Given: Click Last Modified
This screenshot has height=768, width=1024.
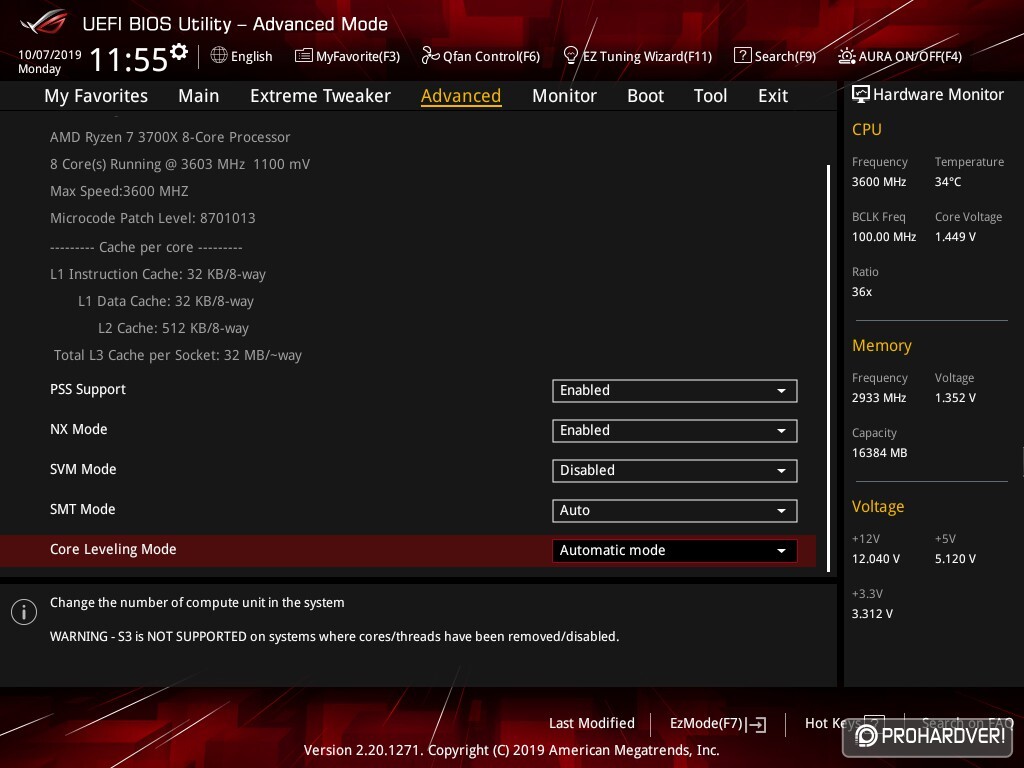Looking at the screenshot, I should [x=592, y=723].
